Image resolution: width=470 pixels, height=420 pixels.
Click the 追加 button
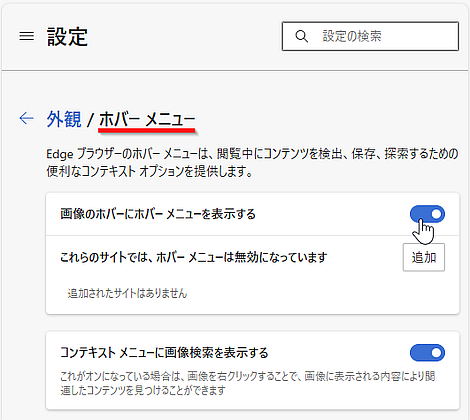coord(424,257)
